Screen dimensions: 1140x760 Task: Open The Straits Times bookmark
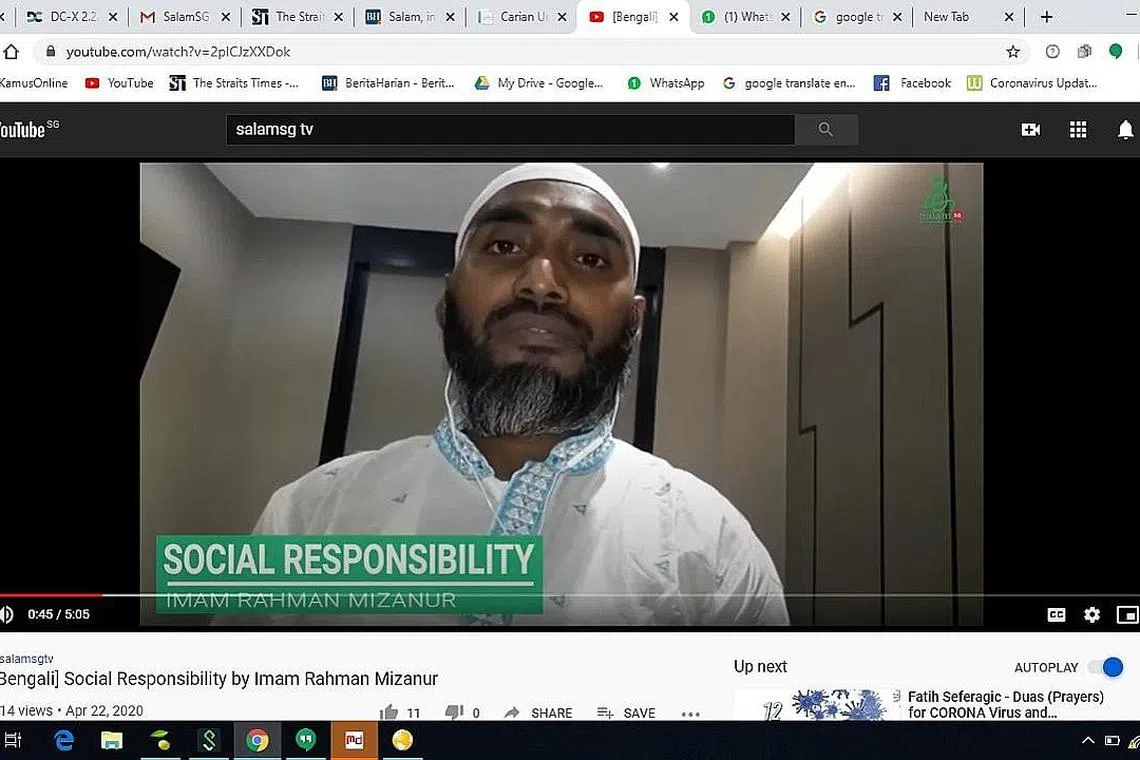click(234, 83)
